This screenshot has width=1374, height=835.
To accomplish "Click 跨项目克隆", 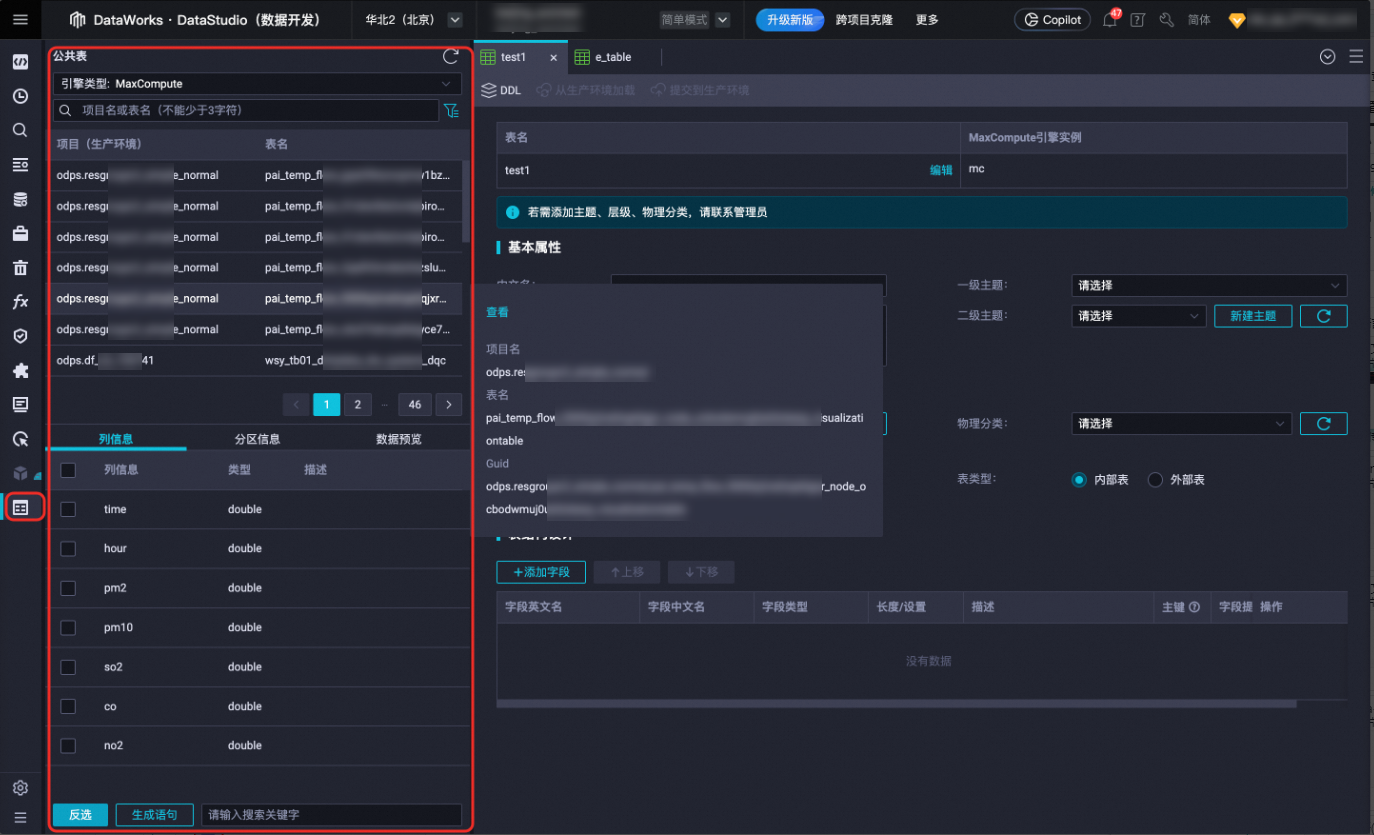I will [x=864, y=20].
